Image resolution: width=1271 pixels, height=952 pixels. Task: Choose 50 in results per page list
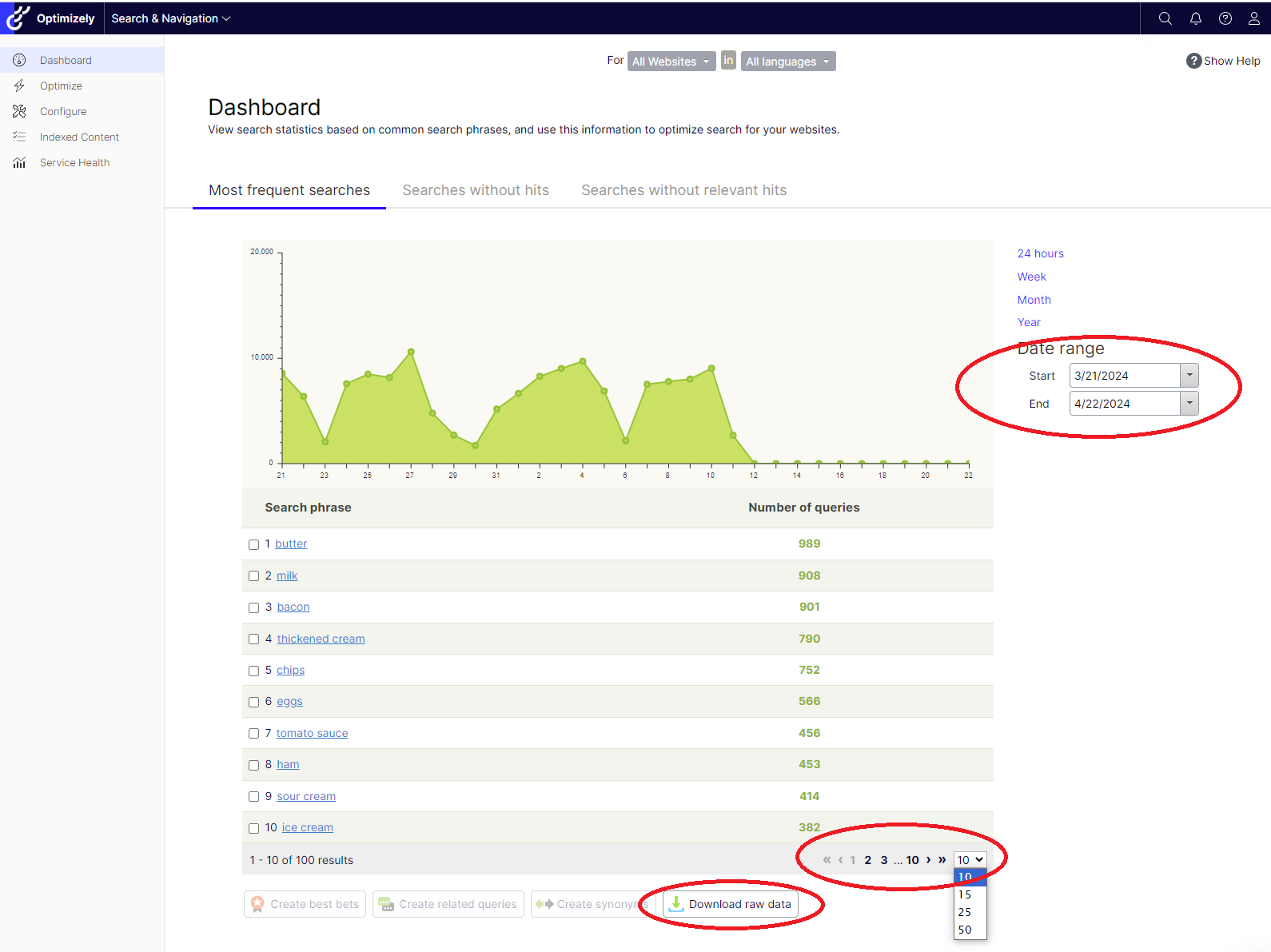[x=965, y=930]
